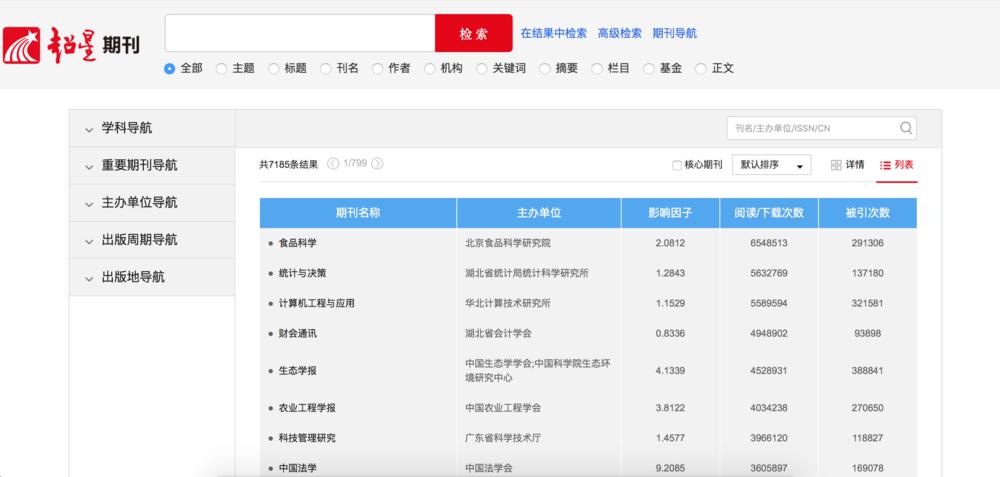Click the 1/799 page indicator

(355, 164)
